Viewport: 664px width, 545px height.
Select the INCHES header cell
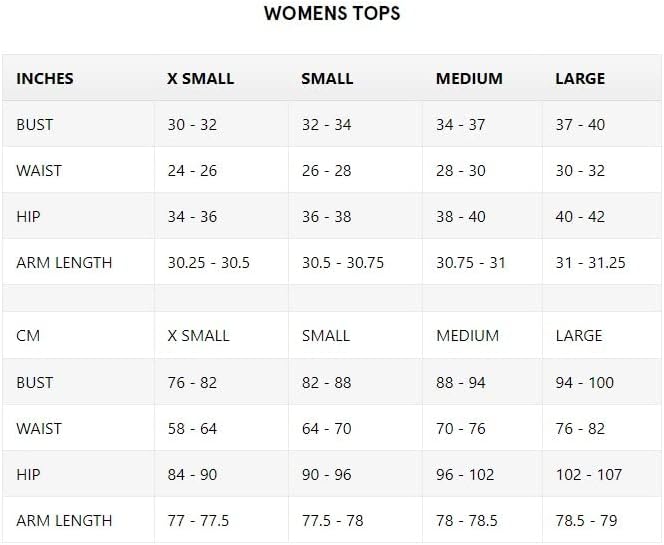click(78, 78)
